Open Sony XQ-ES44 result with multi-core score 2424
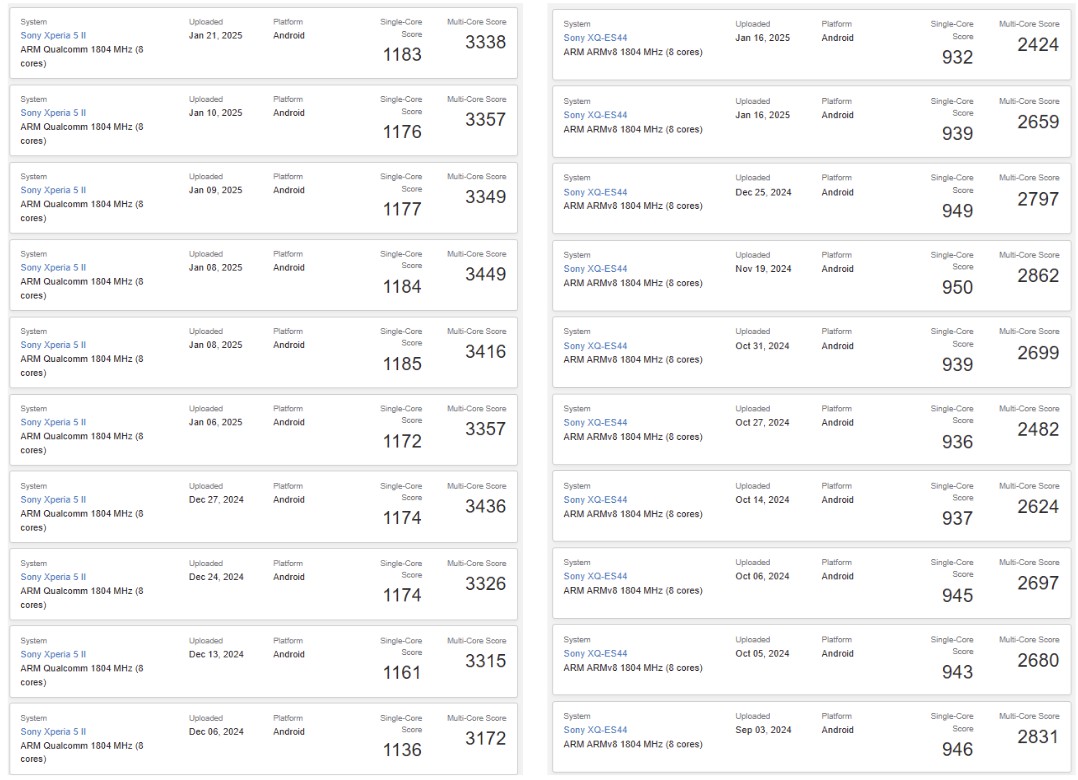Image resolution: width=1078 pixels, height=780 pixels. (x=595, y=38)
